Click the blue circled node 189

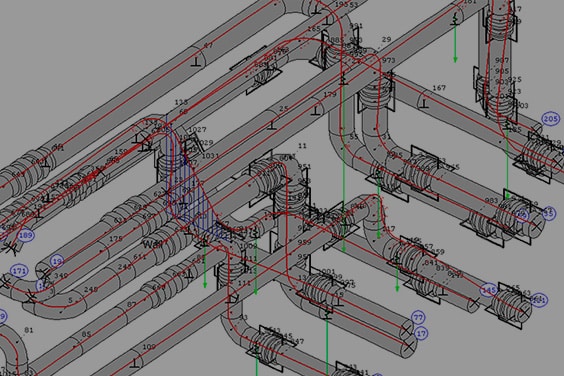point(26,235)
